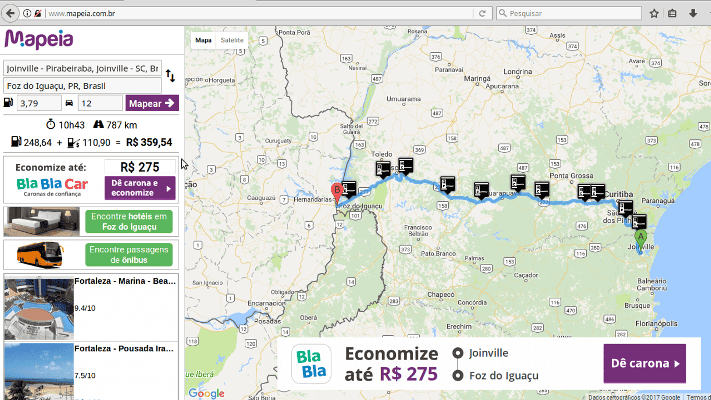This screenshot has height=400, width=711.
Task: Click the Joinville stop in banner
Action: pos(488,353)
